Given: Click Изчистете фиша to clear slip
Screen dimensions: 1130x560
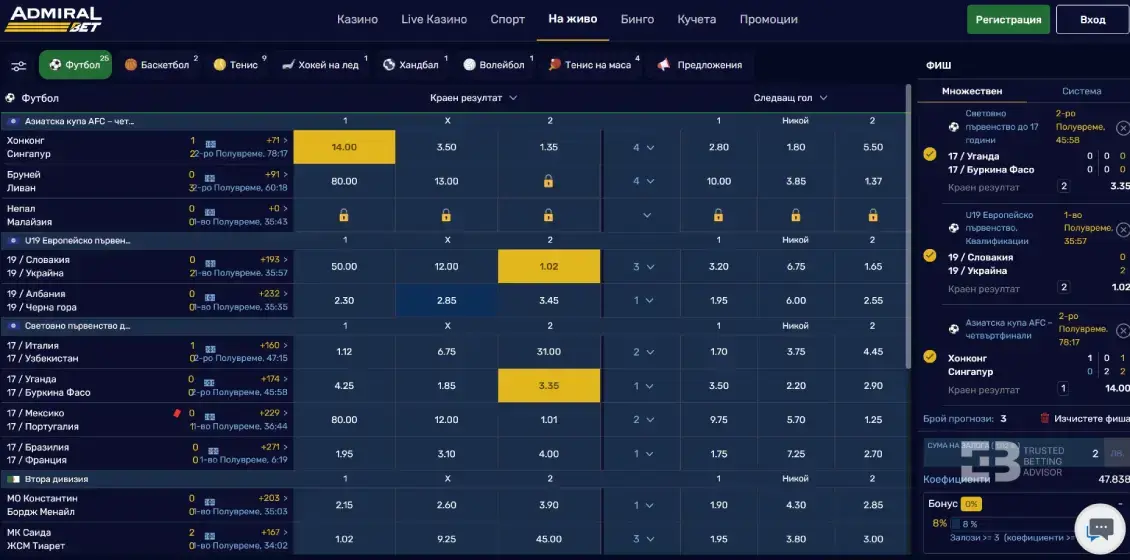Looking at the screenshot, I should (x=1084, y=418).
